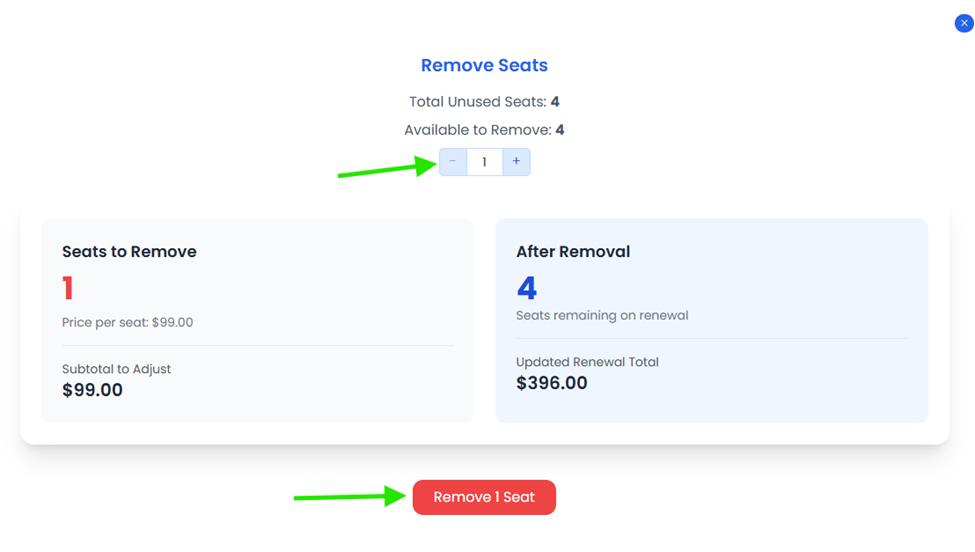Viewport: 975px width, 552px height.
Task: Click the Subtotal to Adjust label
Action: [x=116, y=369]
